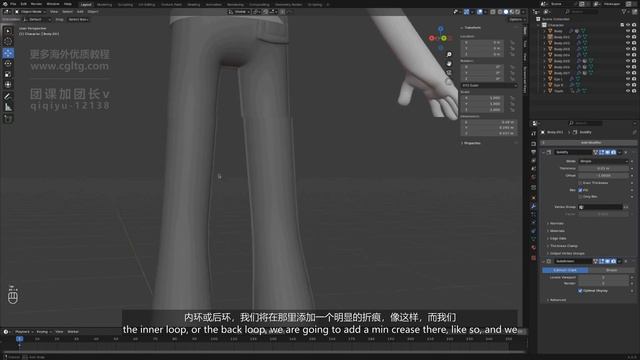Expand the Edge Data subpanel
This screenshot has width=640, height=360.
tap(557, 238)
